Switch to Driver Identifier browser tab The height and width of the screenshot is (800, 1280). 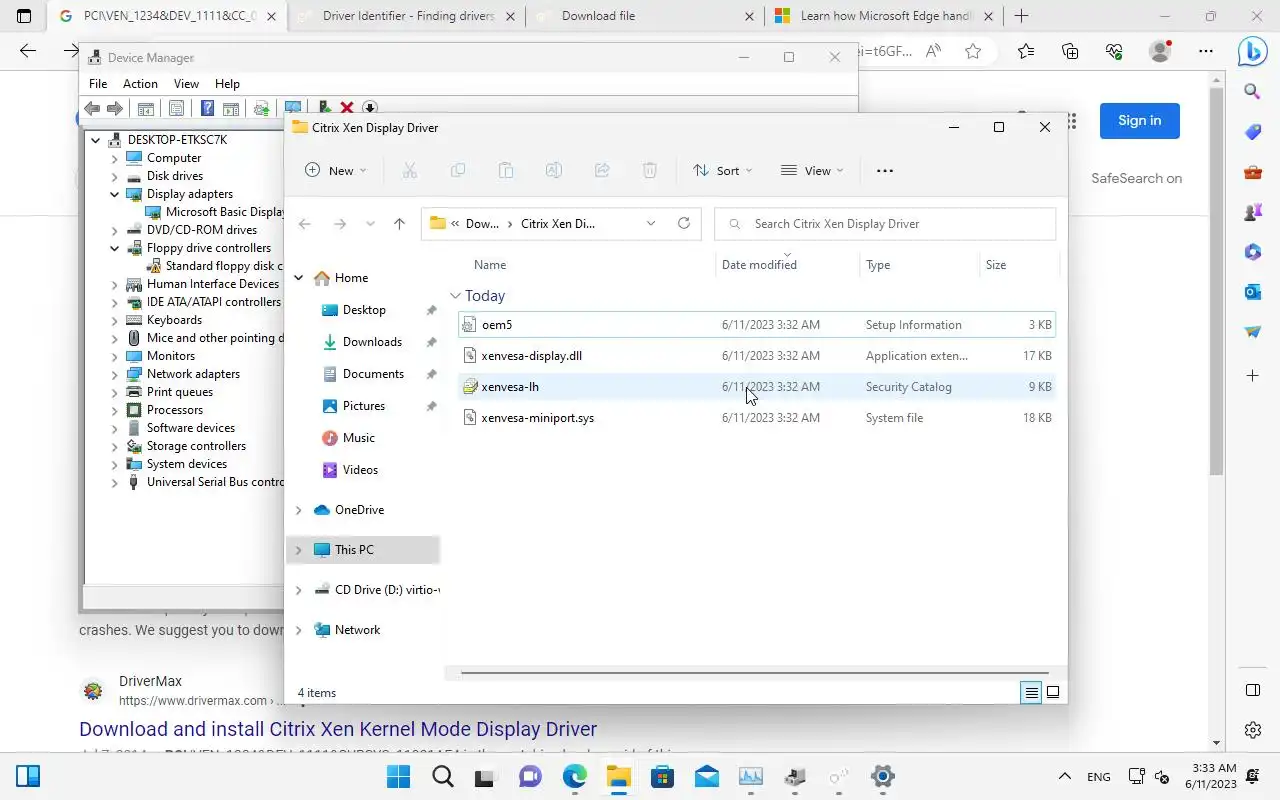point(408,16)
